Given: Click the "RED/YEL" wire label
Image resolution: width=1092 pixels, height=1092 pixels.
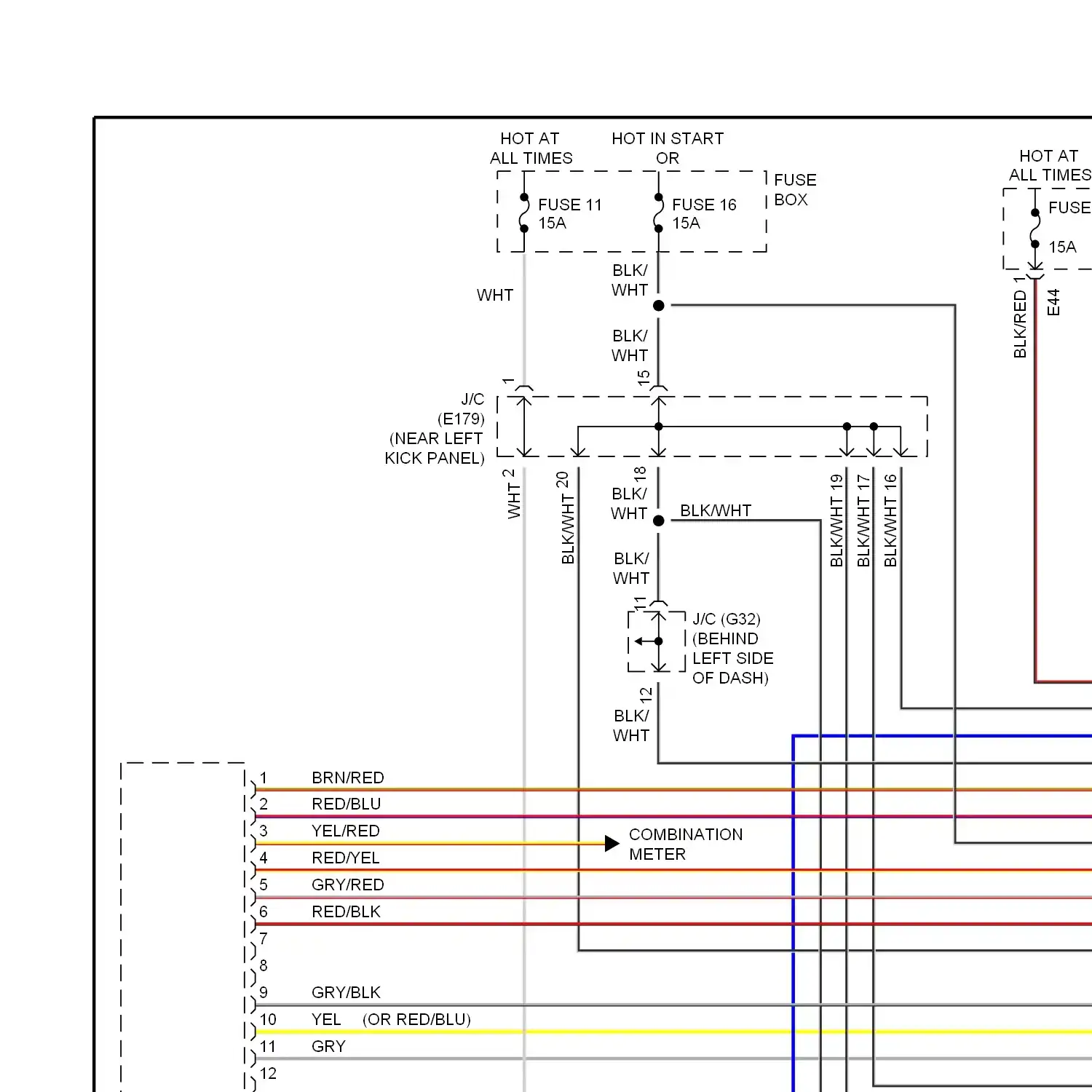Looking at the screenshot, I should coord(346,858).
